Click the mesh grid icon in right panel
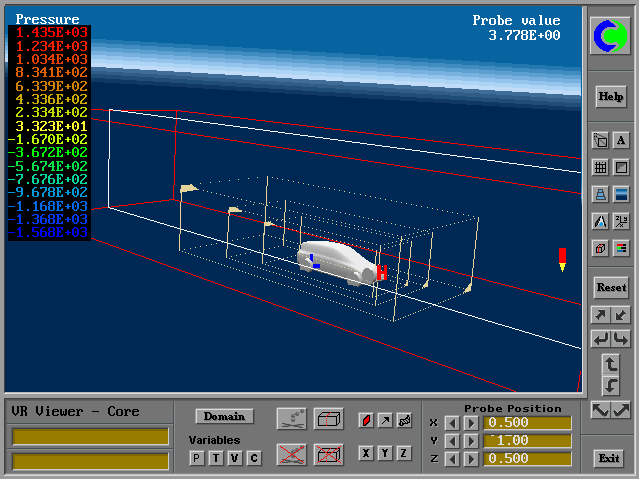 [600, 167]
